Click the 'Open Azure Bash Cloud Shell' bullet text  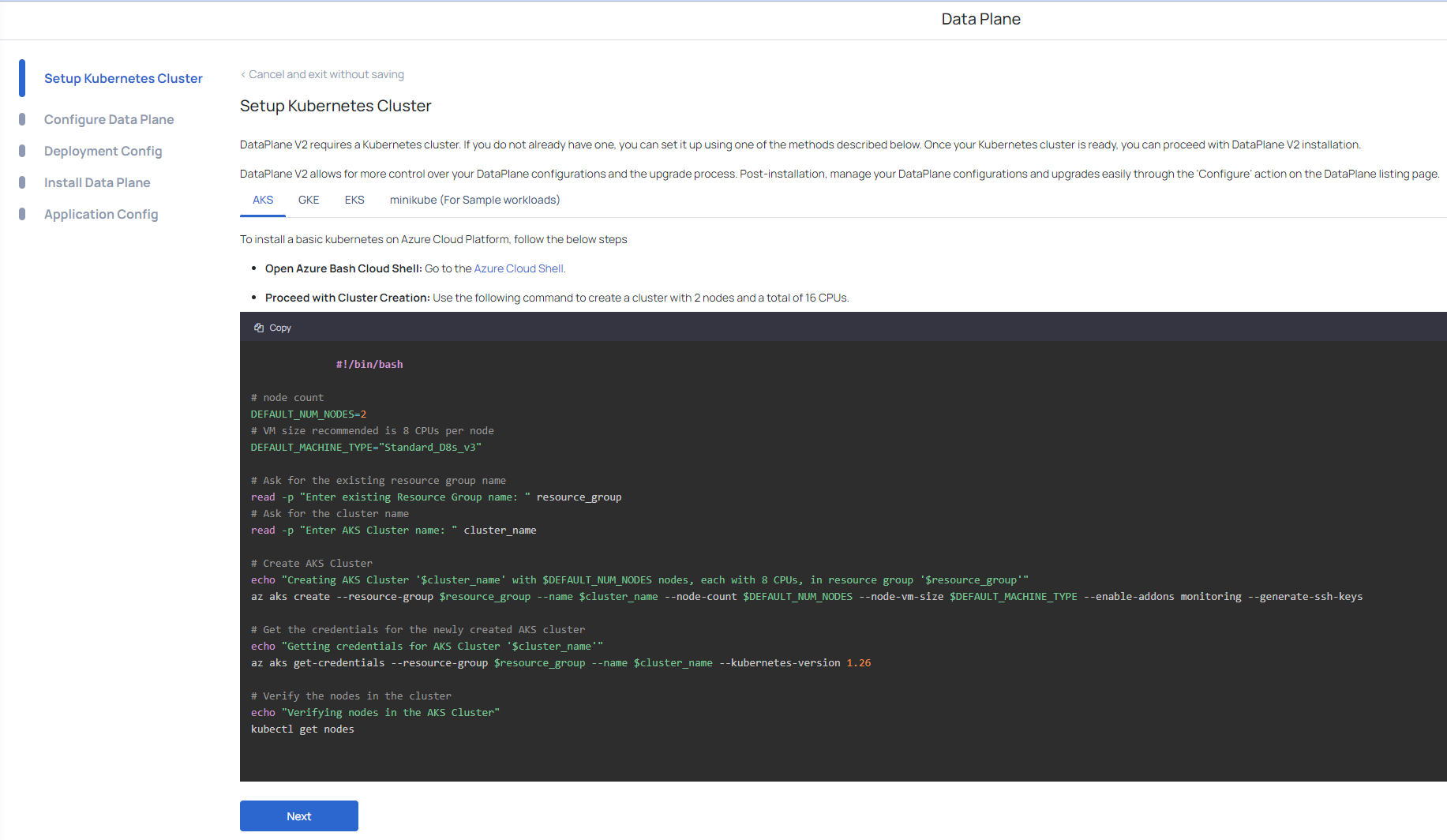coord(415,268)
